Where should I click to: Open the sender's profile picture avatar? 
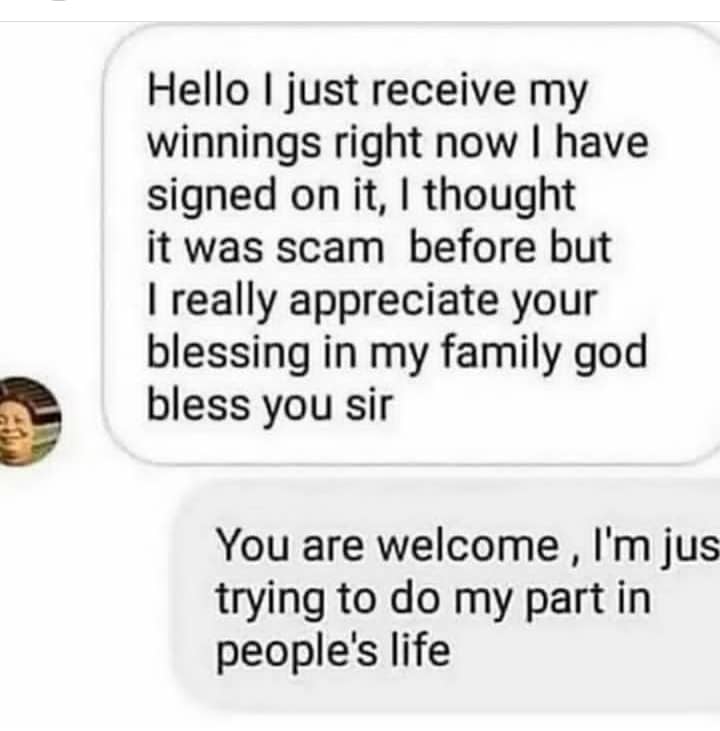29,421
